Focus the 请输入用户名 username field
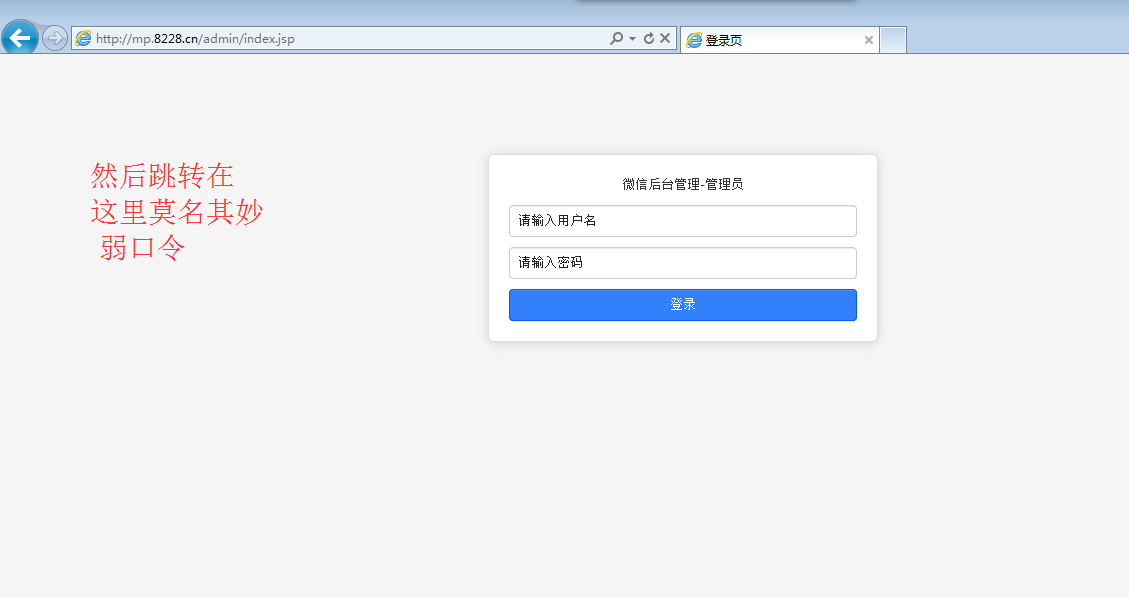1129x597 pixels. 683,221
